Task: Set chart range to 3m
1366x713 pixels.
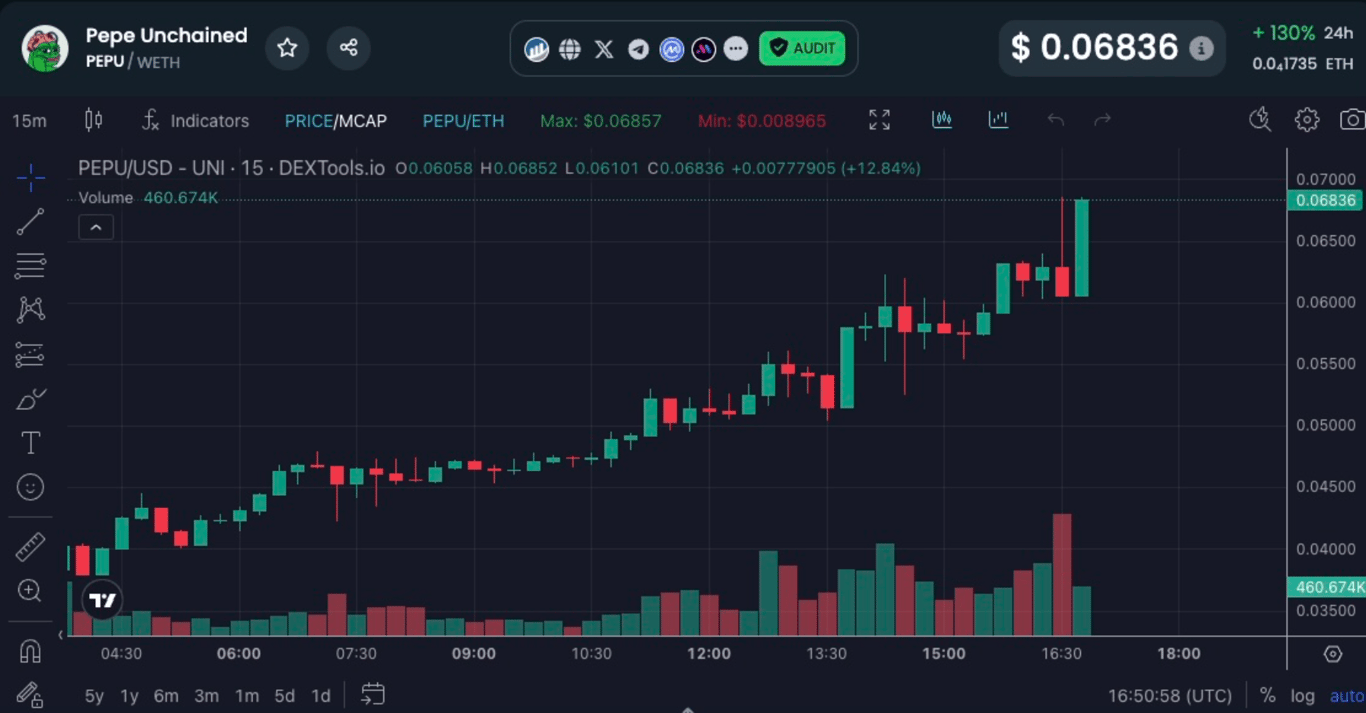Action: pos(206,696)
